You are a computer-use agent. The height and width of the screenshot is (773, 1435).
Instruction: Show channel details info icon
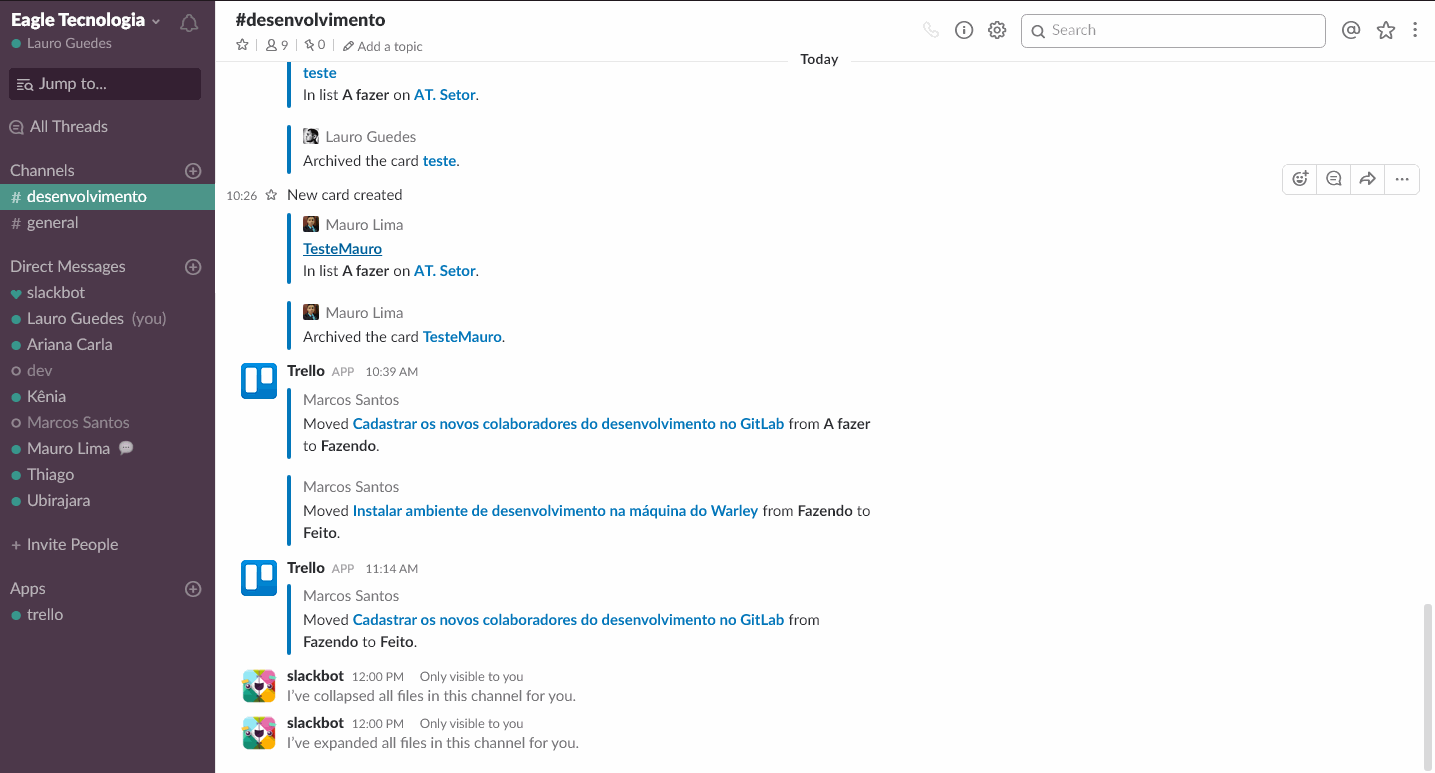click(x=964, y=30)
